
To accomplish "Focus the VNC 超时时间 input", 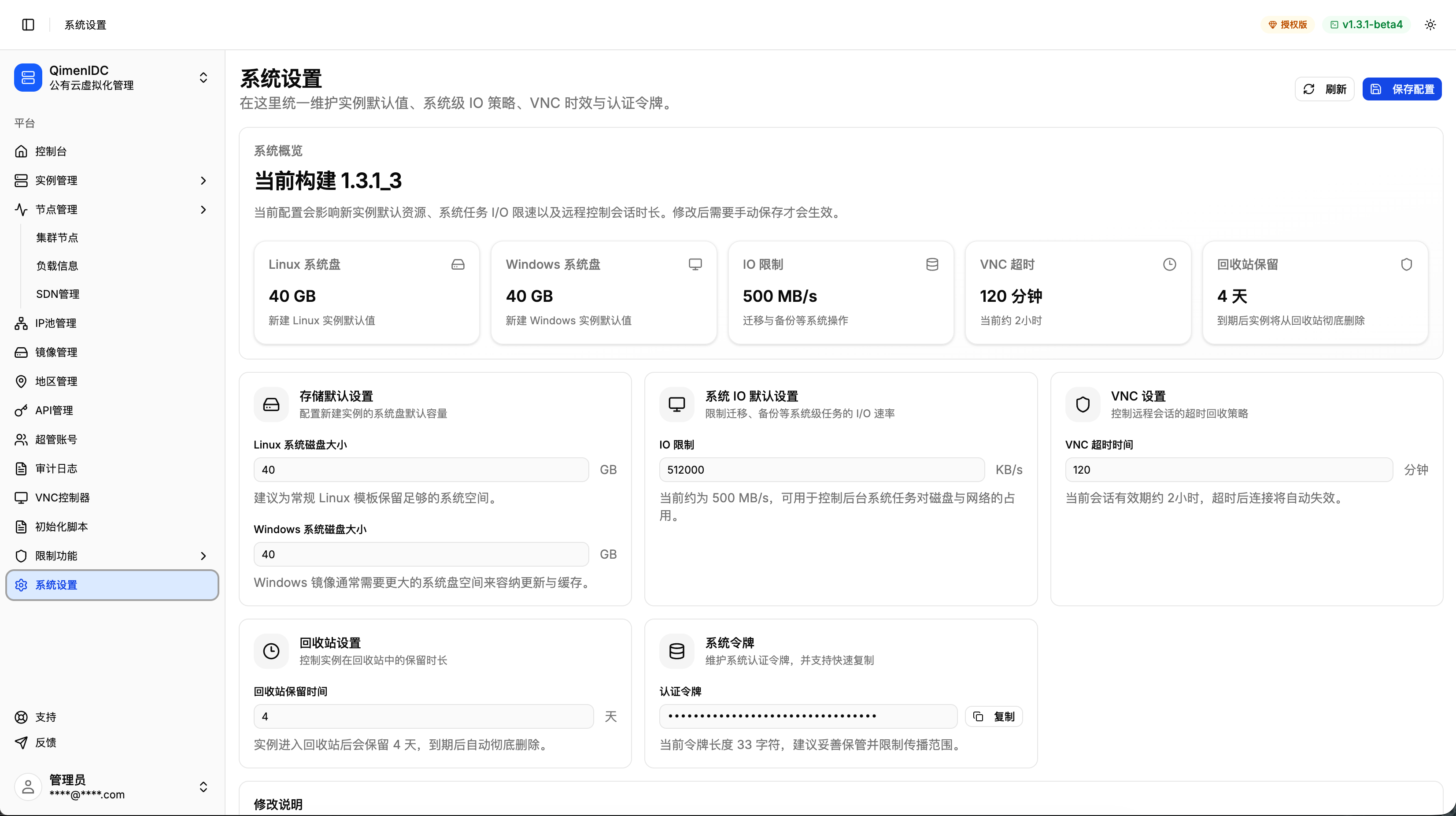I will (x=1229, y=469).
